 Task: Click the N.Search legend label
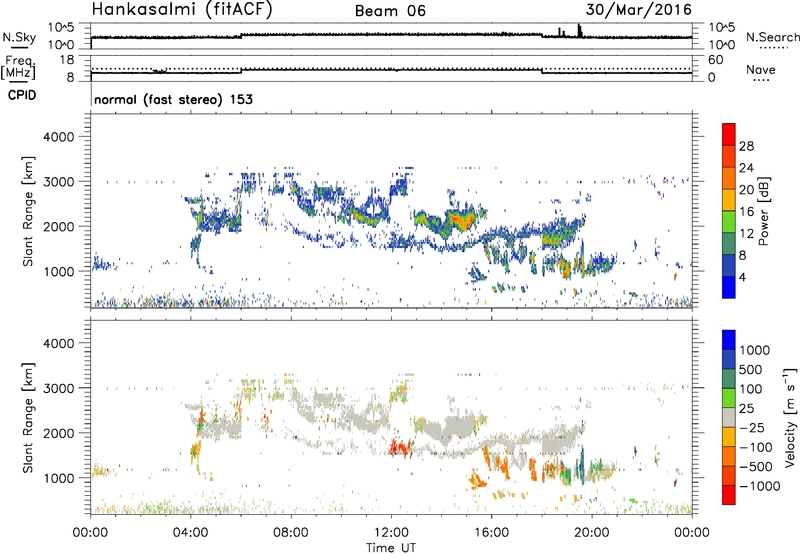772,37
